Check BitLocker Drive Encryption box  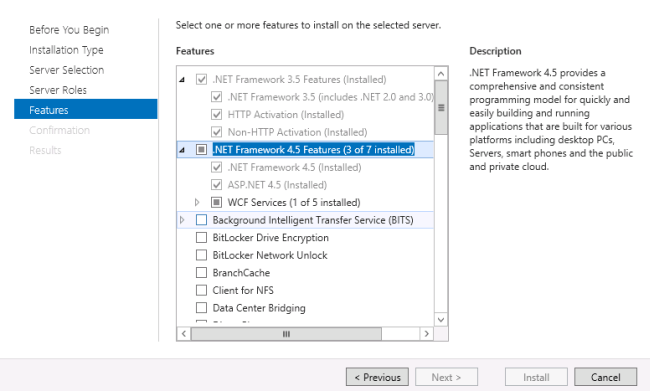pos(201,238)
